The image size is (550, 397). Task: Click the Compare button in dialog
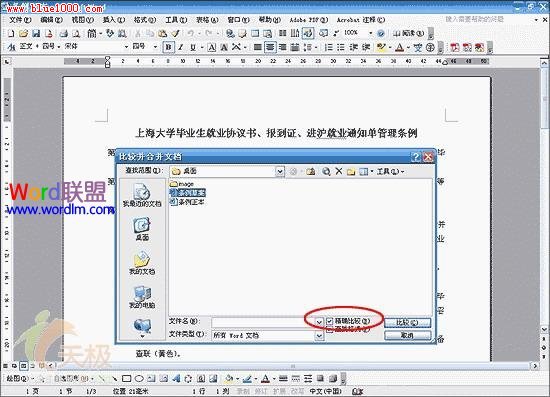click(408, 322)
